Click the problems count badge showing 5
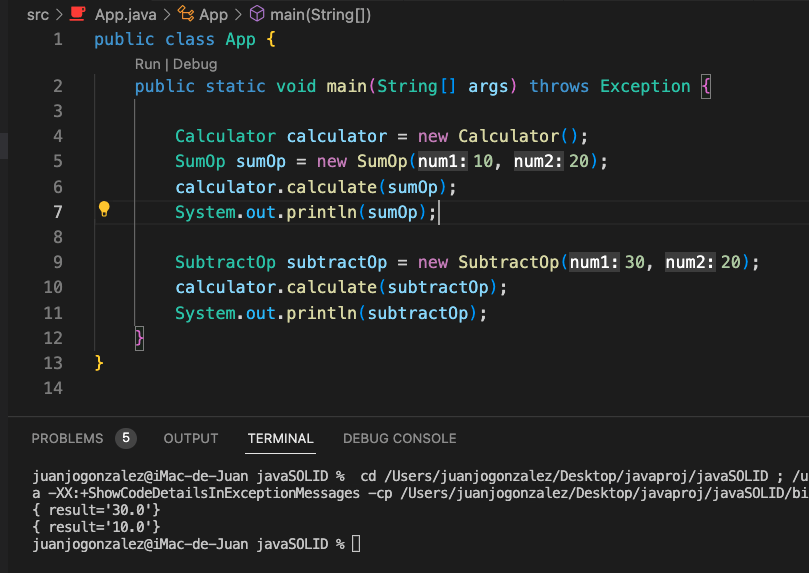 click(x=126, y=438)
